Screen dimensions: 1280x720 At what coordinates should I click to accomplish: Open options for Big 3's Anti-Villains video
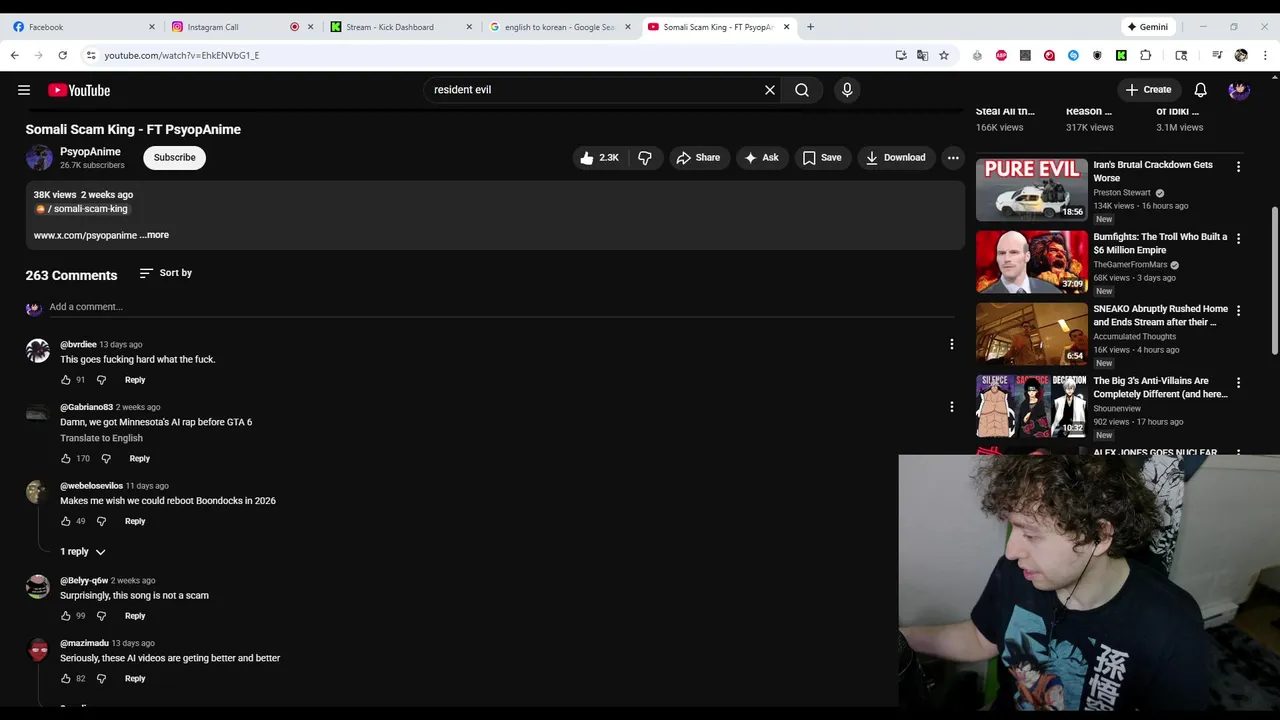coord(1238,383)
